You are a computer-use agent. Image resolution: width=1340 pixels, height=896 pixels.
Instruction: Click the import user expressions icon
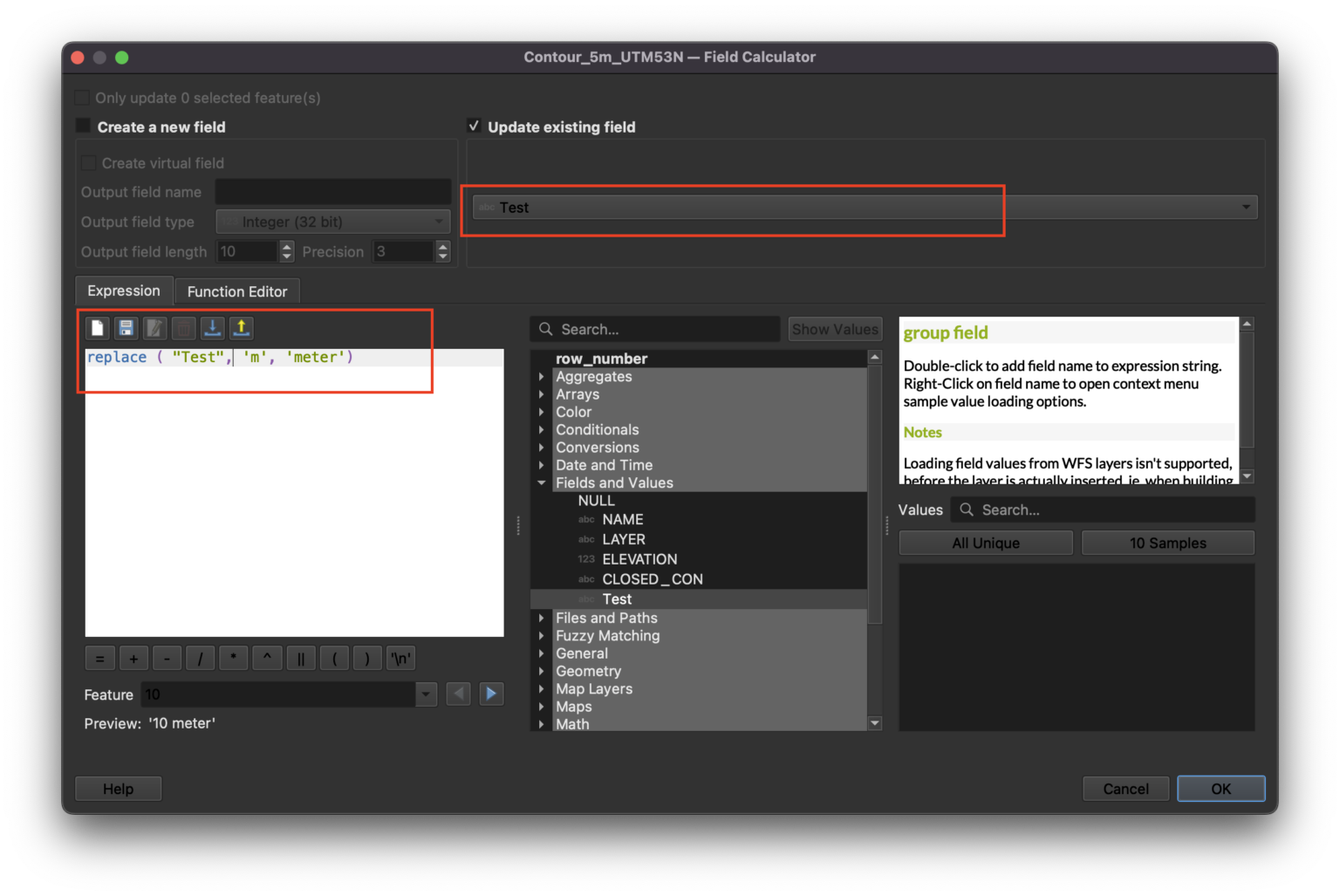point(212,328)
